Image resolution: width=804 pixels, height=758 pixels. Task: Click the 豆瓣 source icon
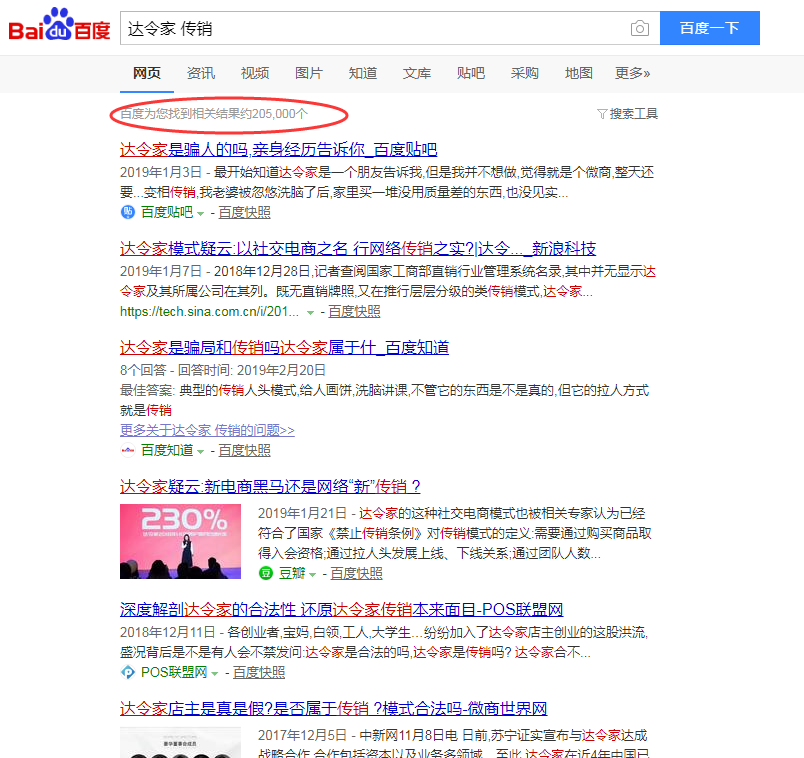[x=266, y=573]
